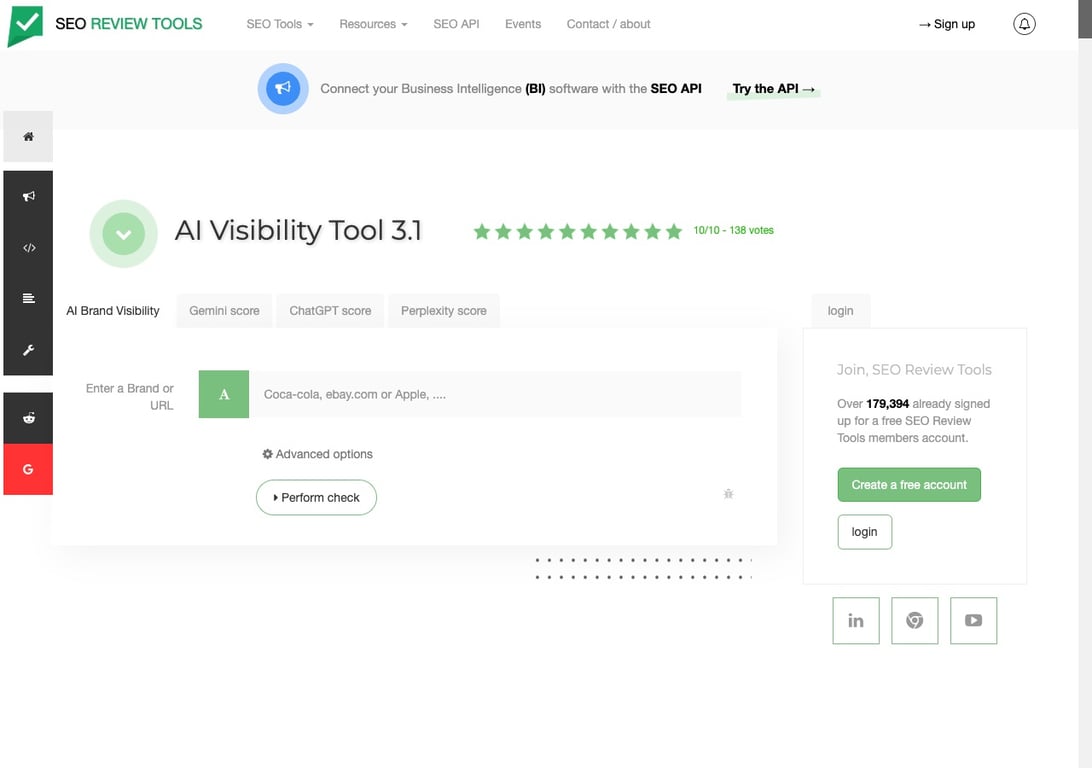
Task: Open sidebar Reddit icon
Action: 28,418
